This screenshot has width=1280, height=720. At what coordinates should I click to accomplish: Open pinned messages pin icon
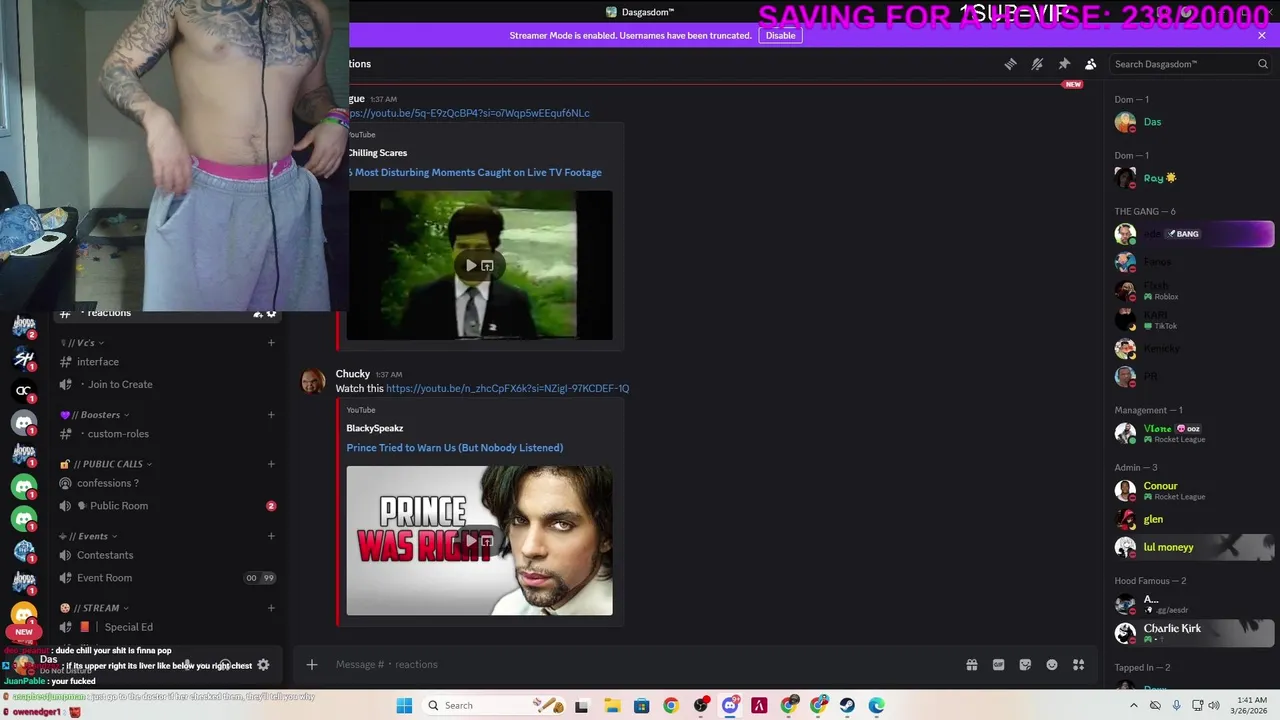pos(1064,64)
